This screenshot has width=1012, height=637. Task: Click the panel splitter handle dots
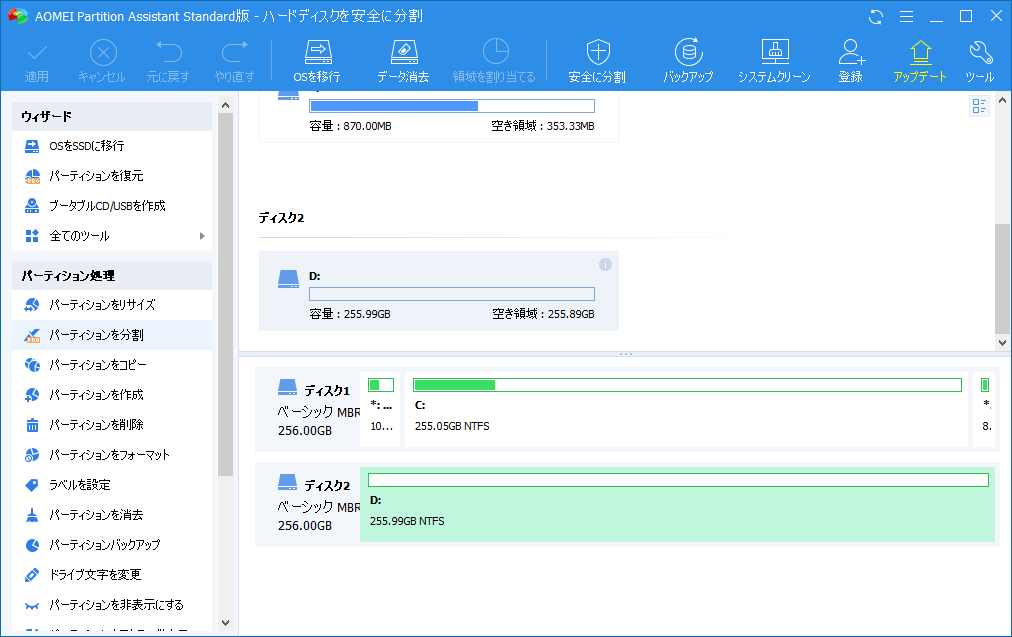click(x=625, y=354)
